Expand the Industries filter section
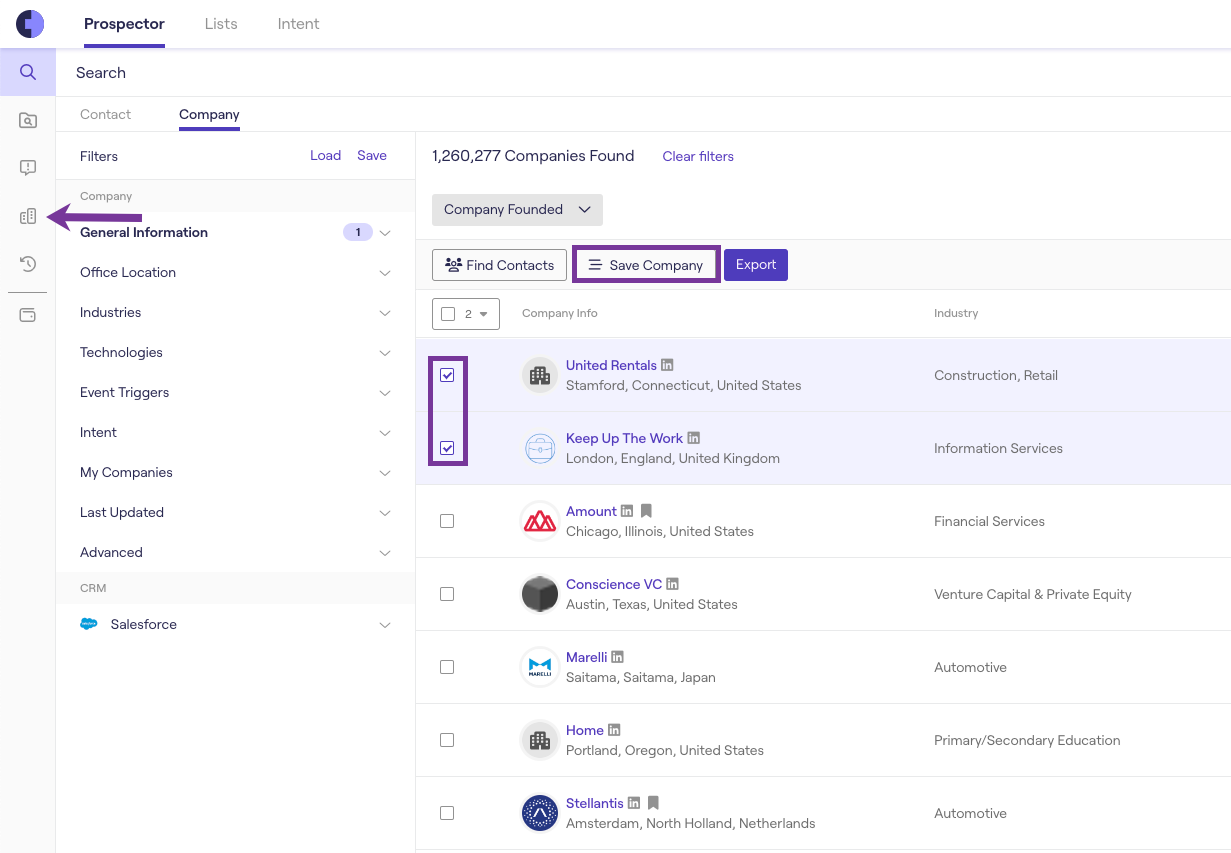Screen dimensions: 1231x853 point(235,313)
